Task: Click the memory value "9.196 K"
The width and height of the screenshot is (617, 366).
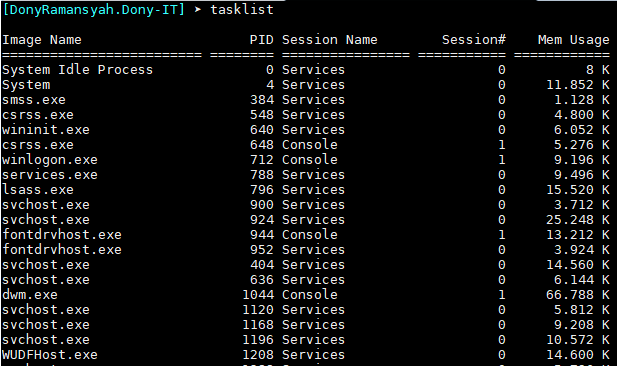Action: (x=582, y=160)
